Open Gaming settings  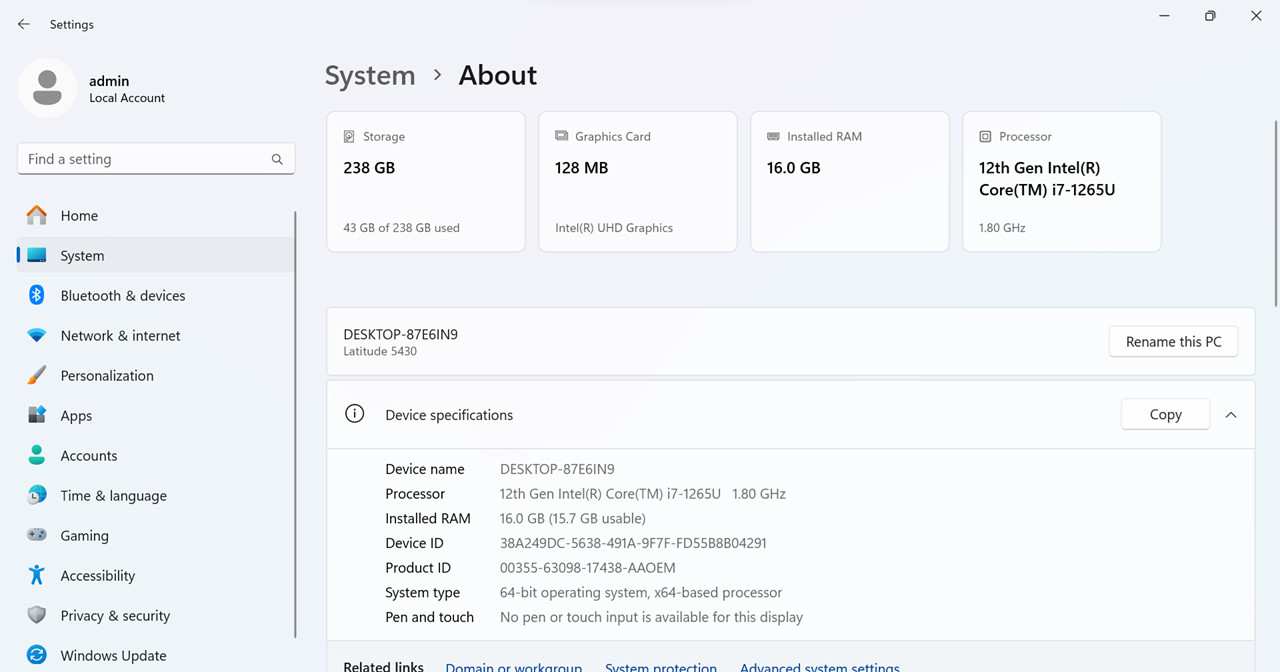(156, 535)
